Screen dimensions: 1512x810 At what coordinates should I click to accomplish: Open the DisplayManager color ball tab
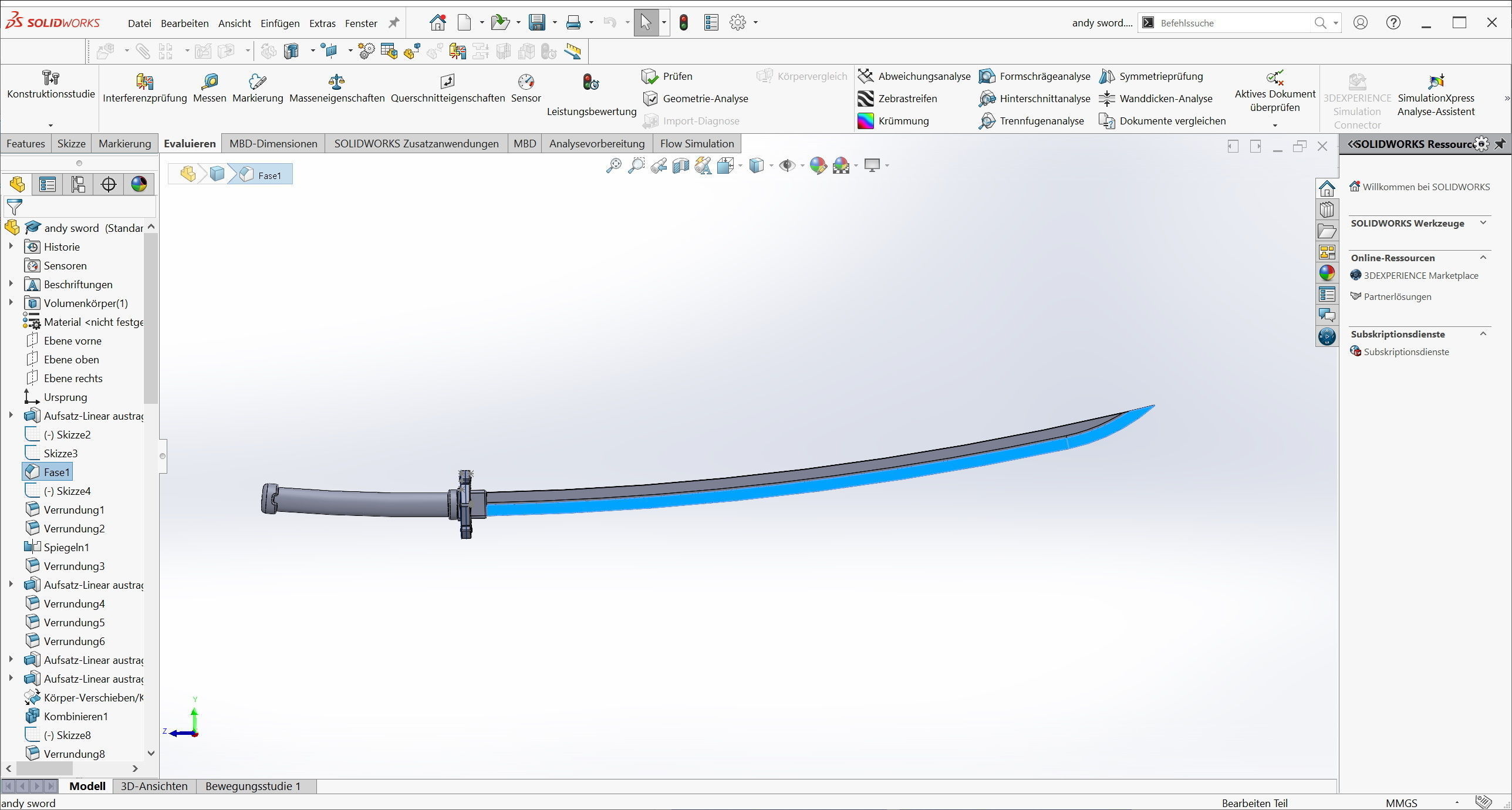pos(139,184)
